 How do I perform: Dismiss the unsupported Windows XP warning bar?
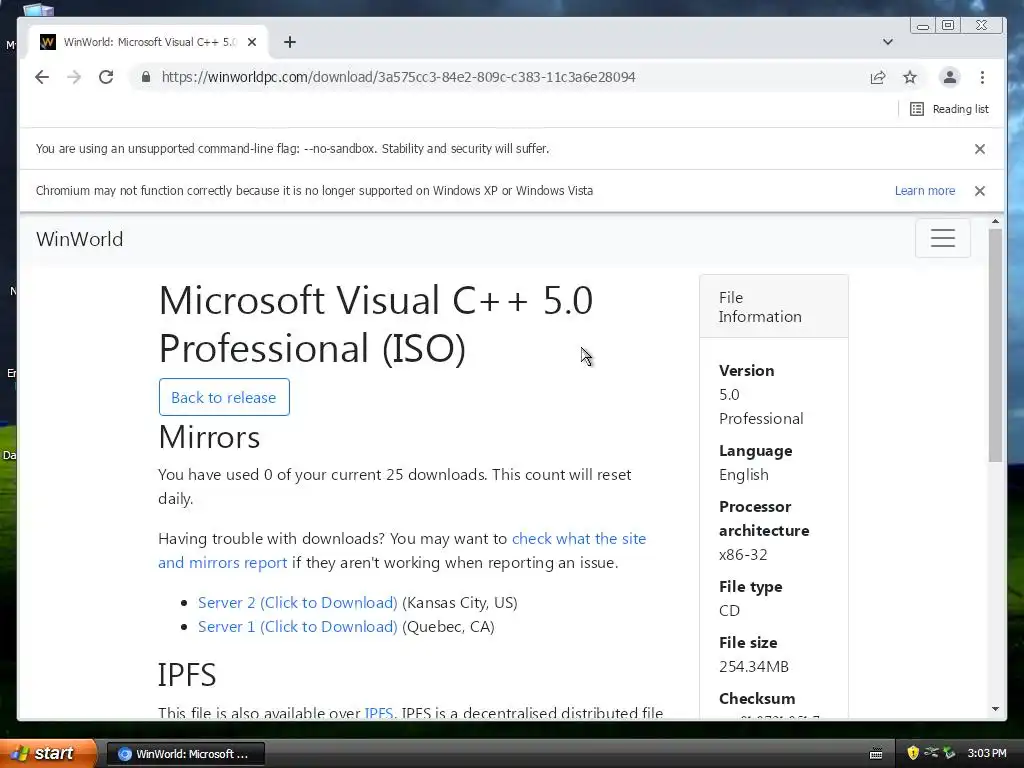pyautogui.click(x=980, y=191)
